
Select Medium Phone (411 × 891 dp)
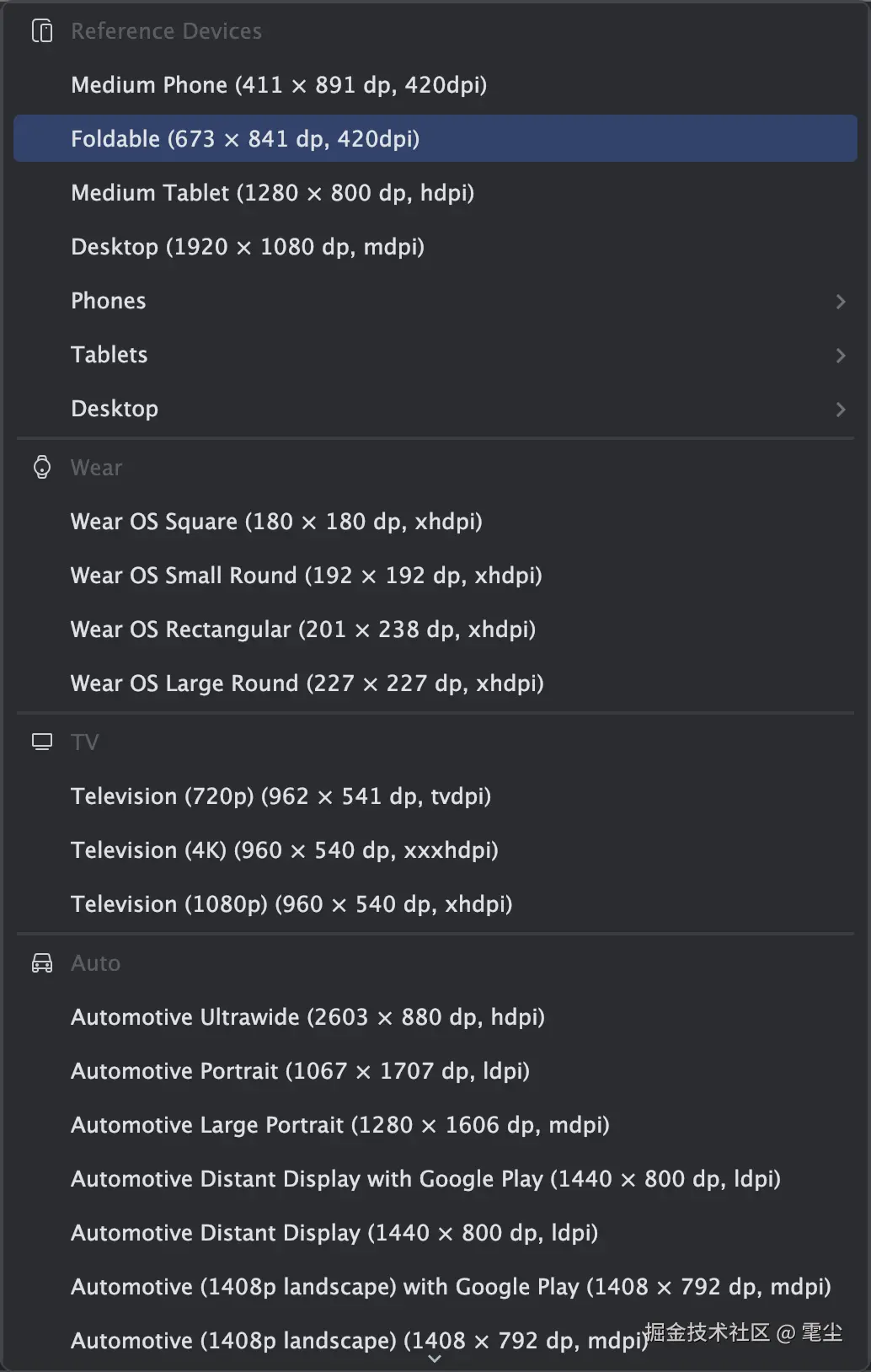(x=279, y=85)
